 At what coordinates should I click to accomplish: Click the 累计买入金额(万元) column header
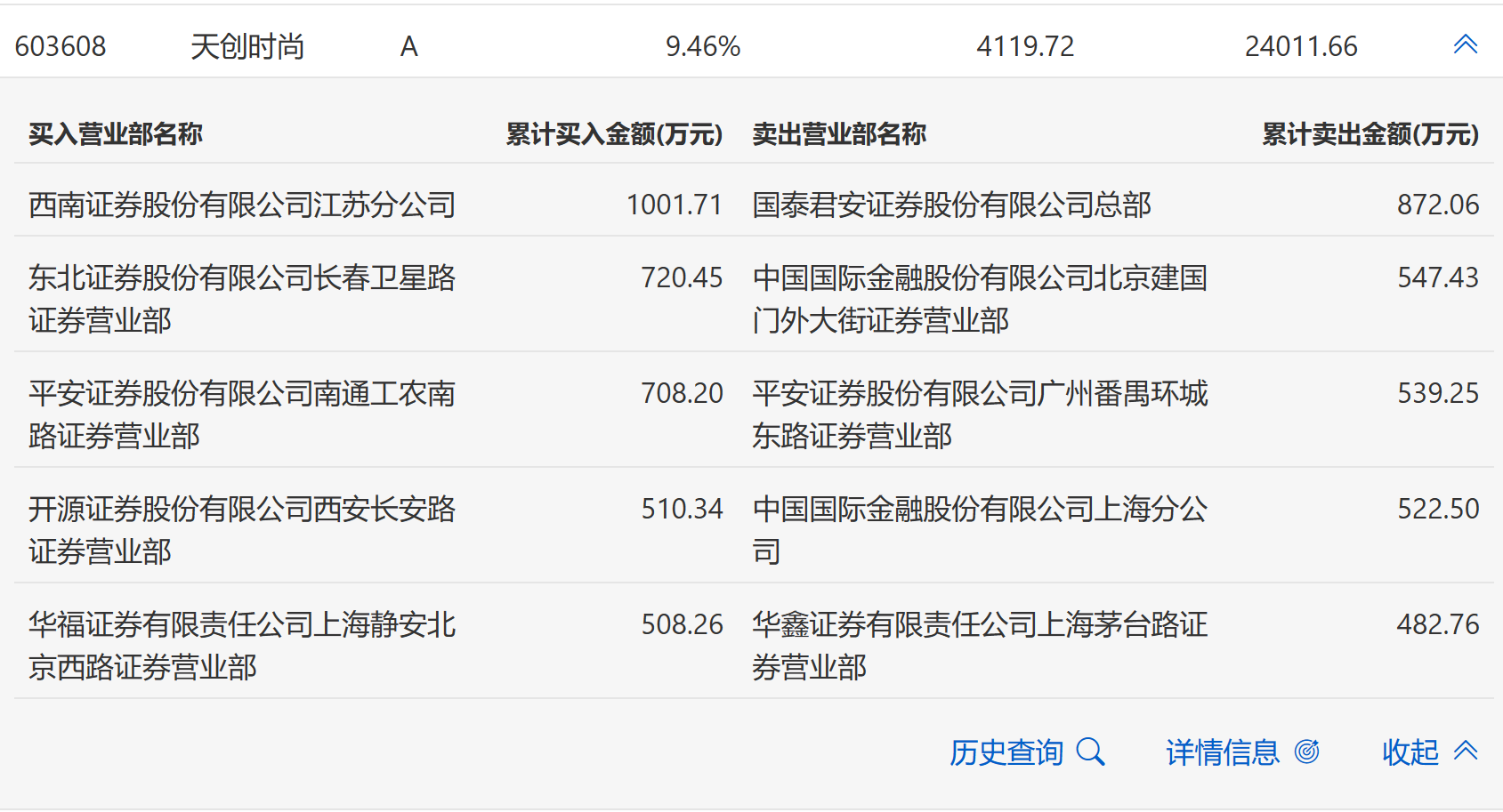[x=614, y=133]
